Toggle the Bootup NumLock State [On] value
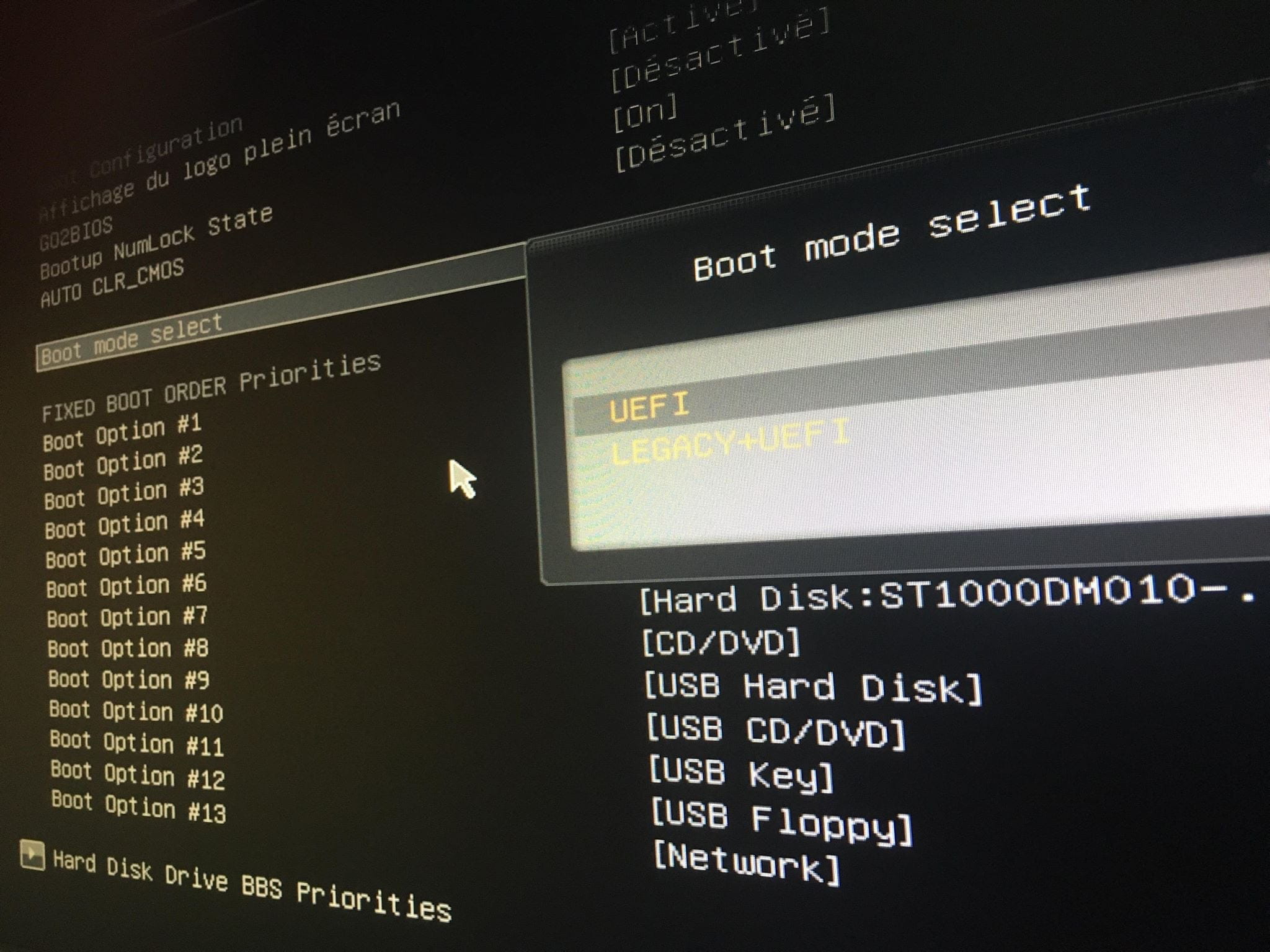The width and height of the screenshot is (1270, 952). [x=645, y=113]
